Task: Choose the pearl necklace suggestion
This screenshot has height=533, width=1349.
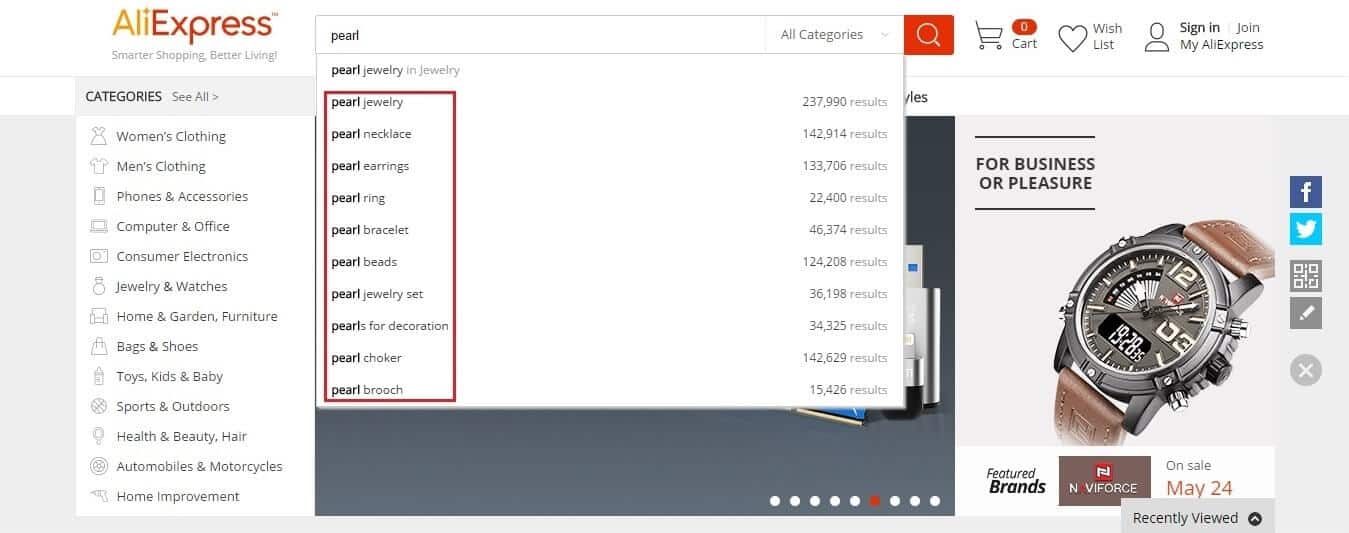Action: click(371, 134)
